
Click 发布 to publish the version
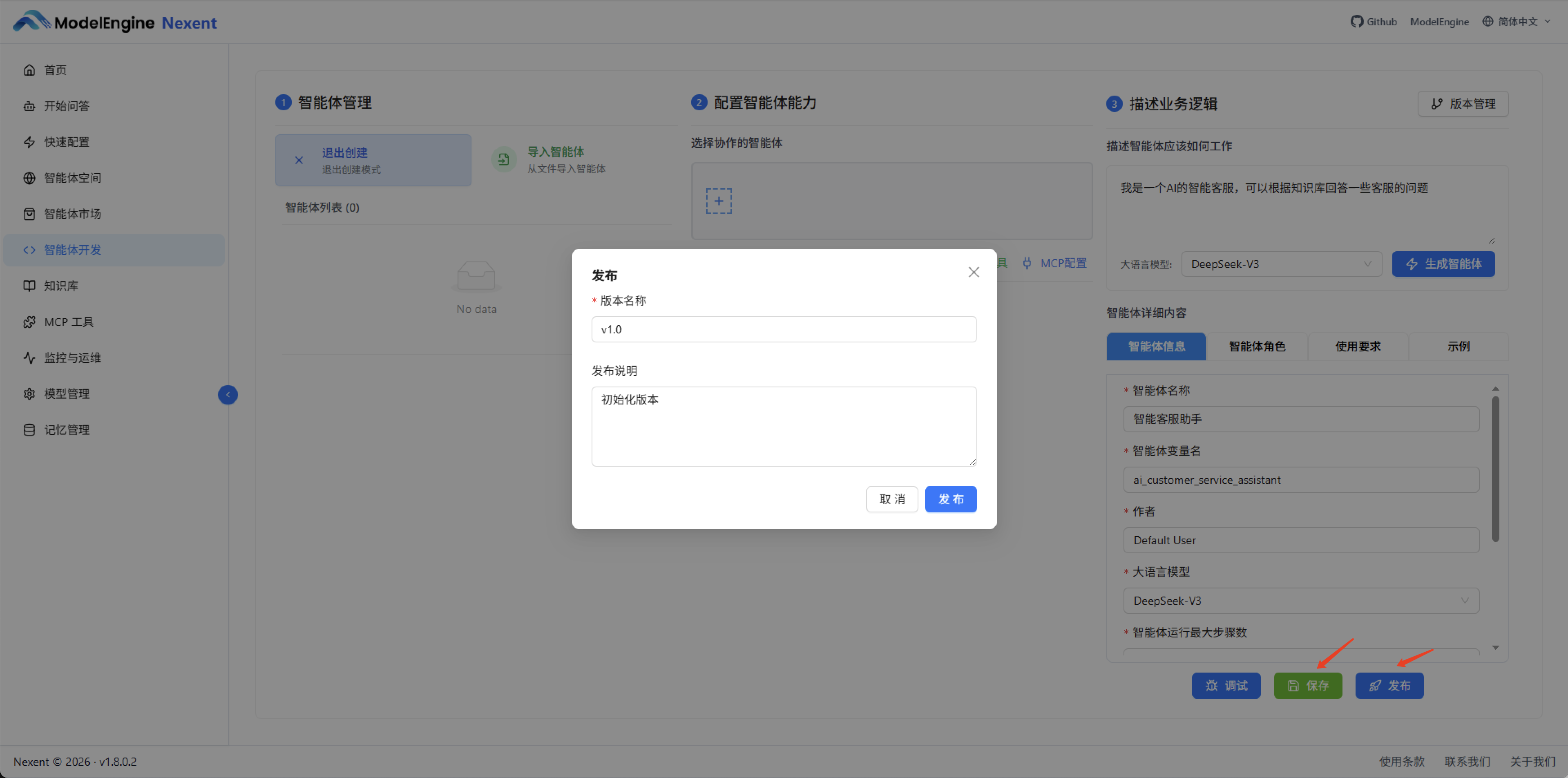click(951, 499)
